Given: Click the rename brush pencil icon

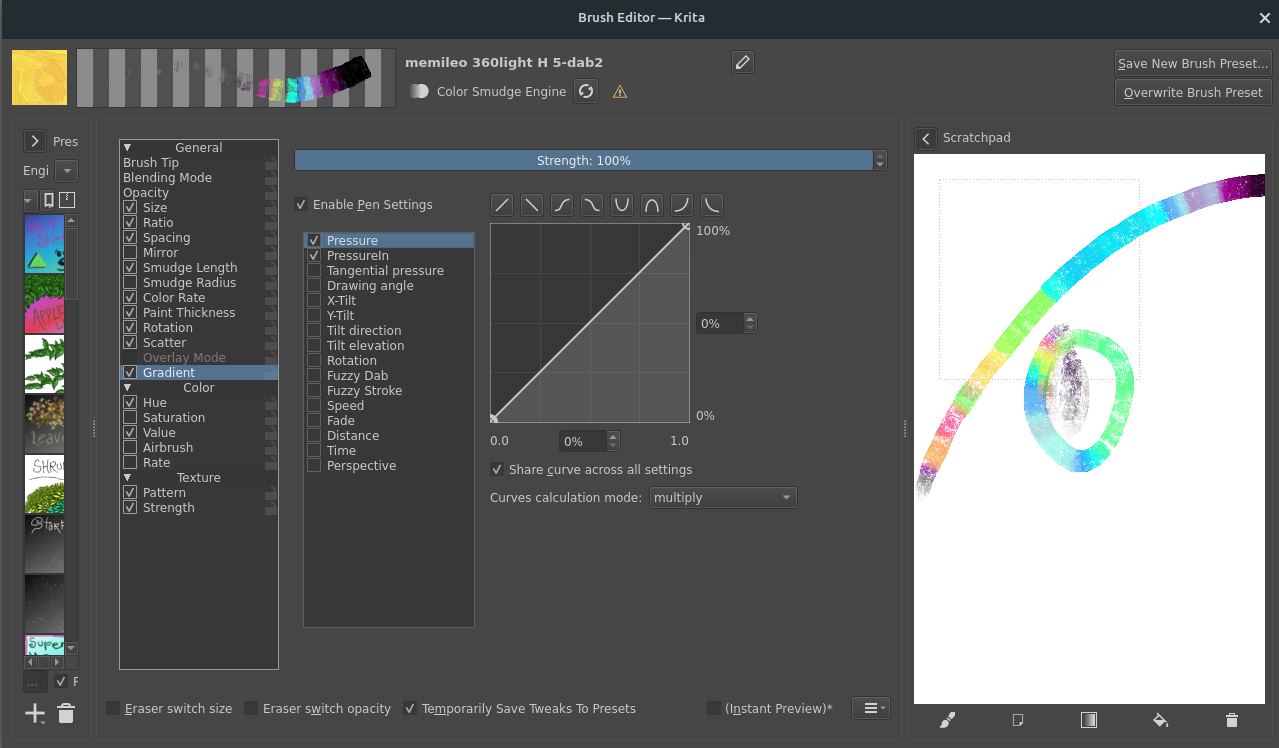Looking at the screenshot, I should tap(742, 62).
